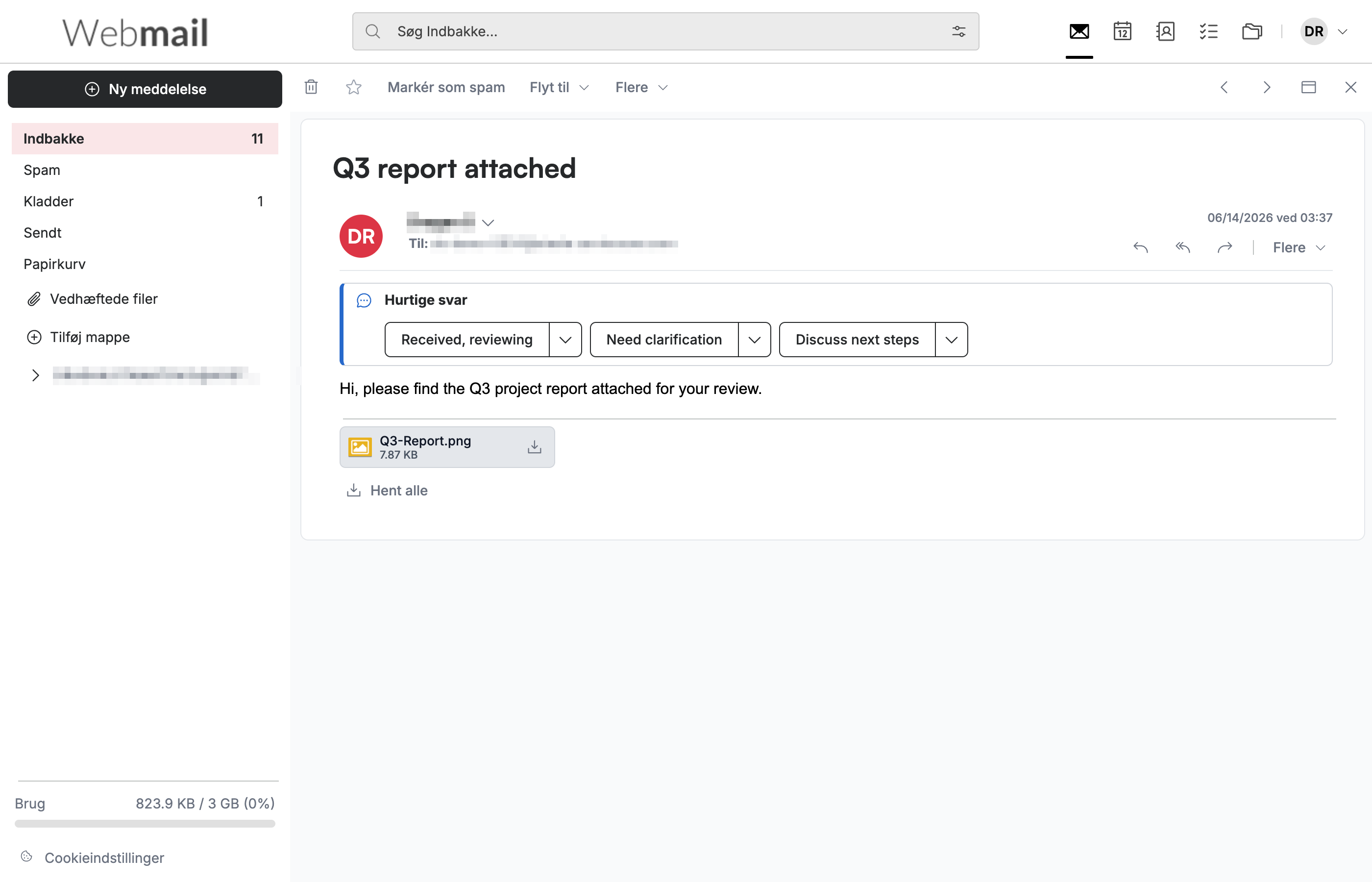Close the open message
The height and width of the screenshot is (882, 1372).
pos(1351,87)
